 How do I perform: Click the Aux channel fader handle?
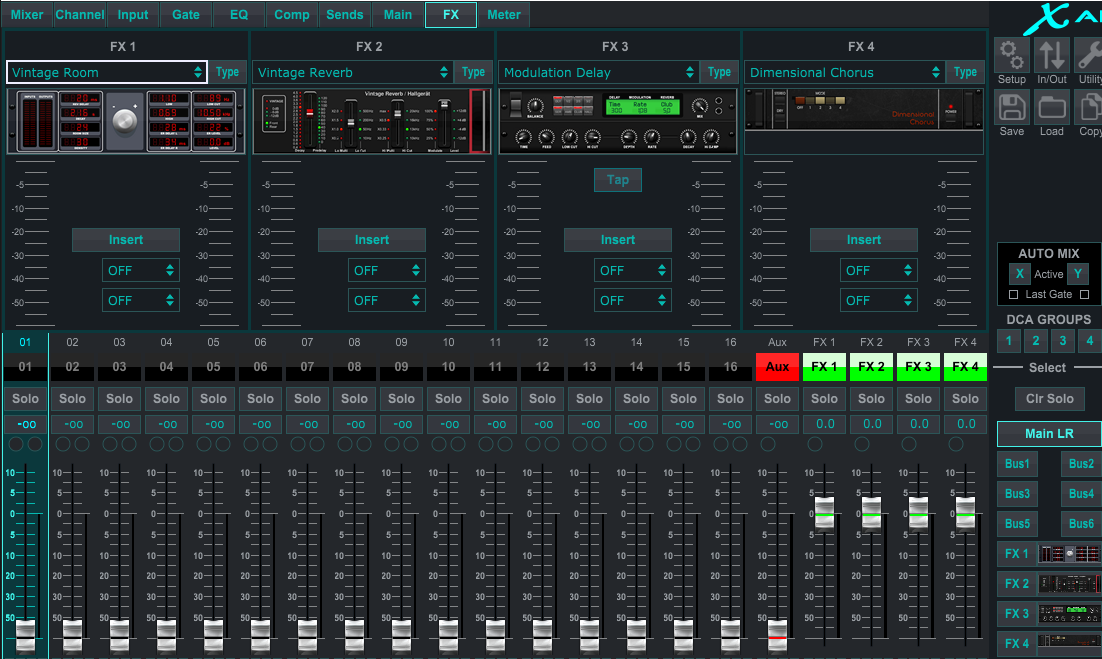pyautogui.click(x=777, y=634)
